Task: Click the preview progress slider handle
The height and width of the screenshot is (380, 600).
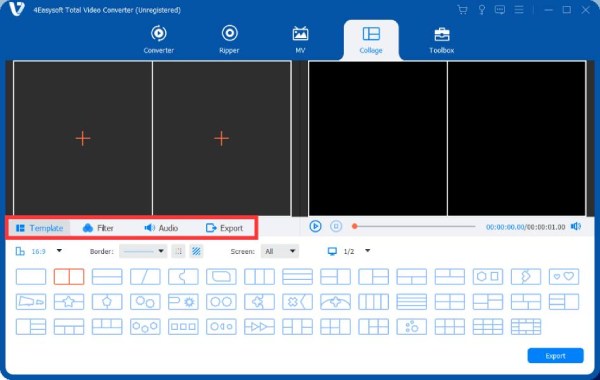Action: point(355,227)
